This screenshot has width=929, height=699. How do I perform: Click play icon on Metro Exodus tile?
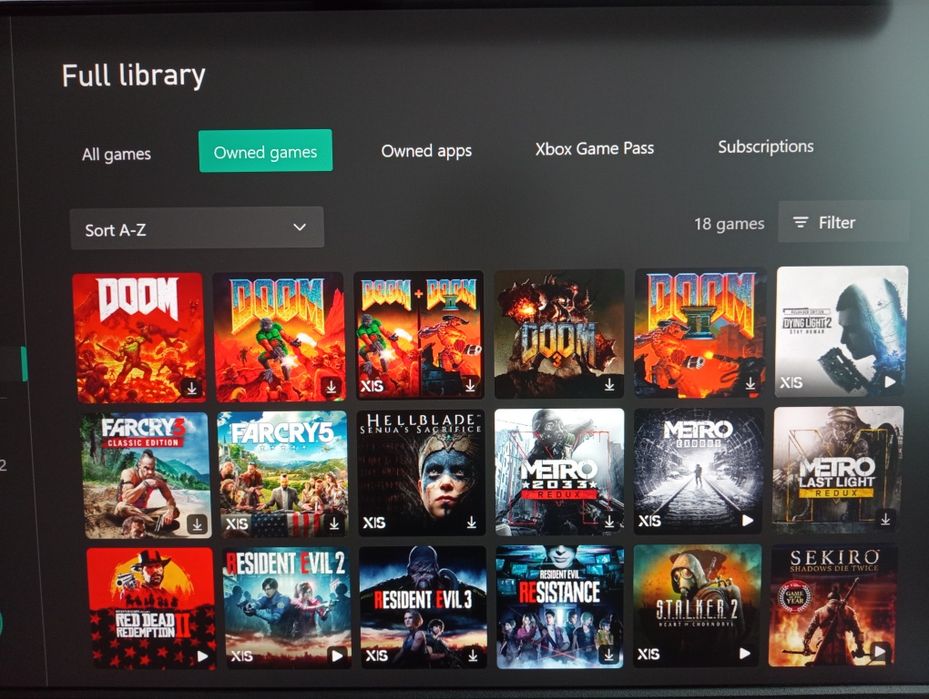click(748, 521)
